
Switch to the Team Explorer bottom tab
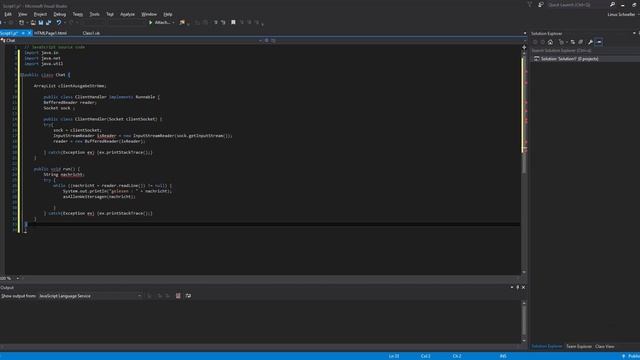[x=579, y=347]
